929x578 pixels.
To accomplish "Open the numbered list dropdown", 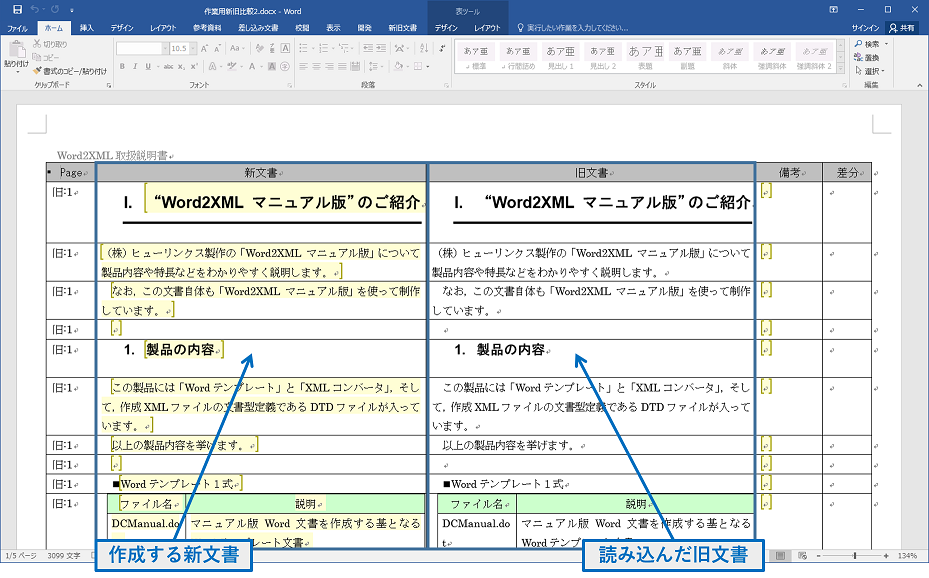I will pyautogui.click(x=334, y=49).
